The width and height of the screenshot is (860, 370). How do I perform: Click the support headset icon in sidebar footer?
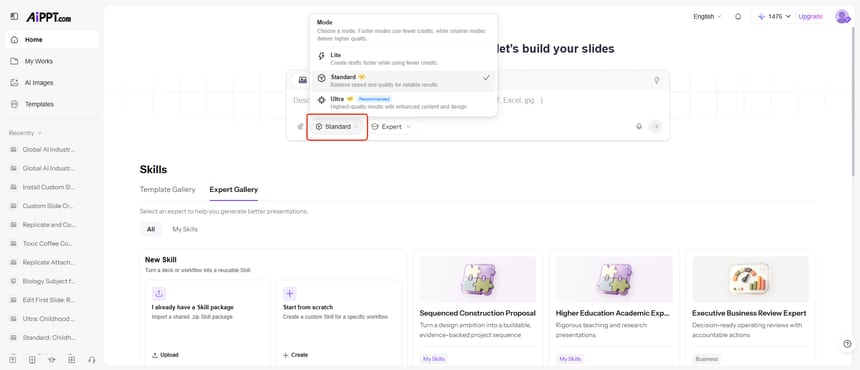pos(92,360)
